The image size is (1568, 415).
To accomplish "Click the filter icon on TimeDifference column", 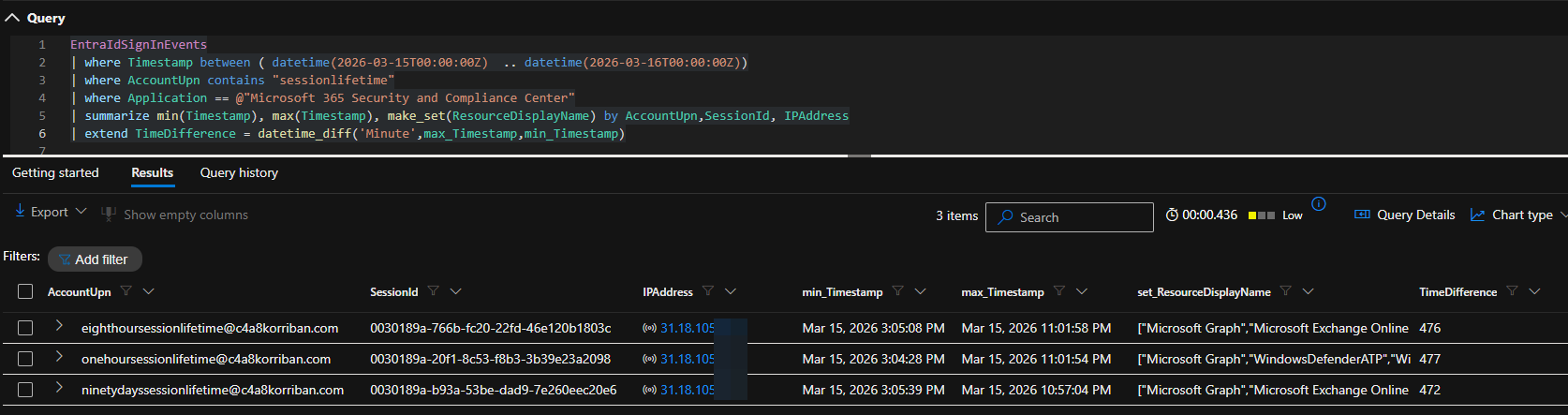I will point(1512,291).
